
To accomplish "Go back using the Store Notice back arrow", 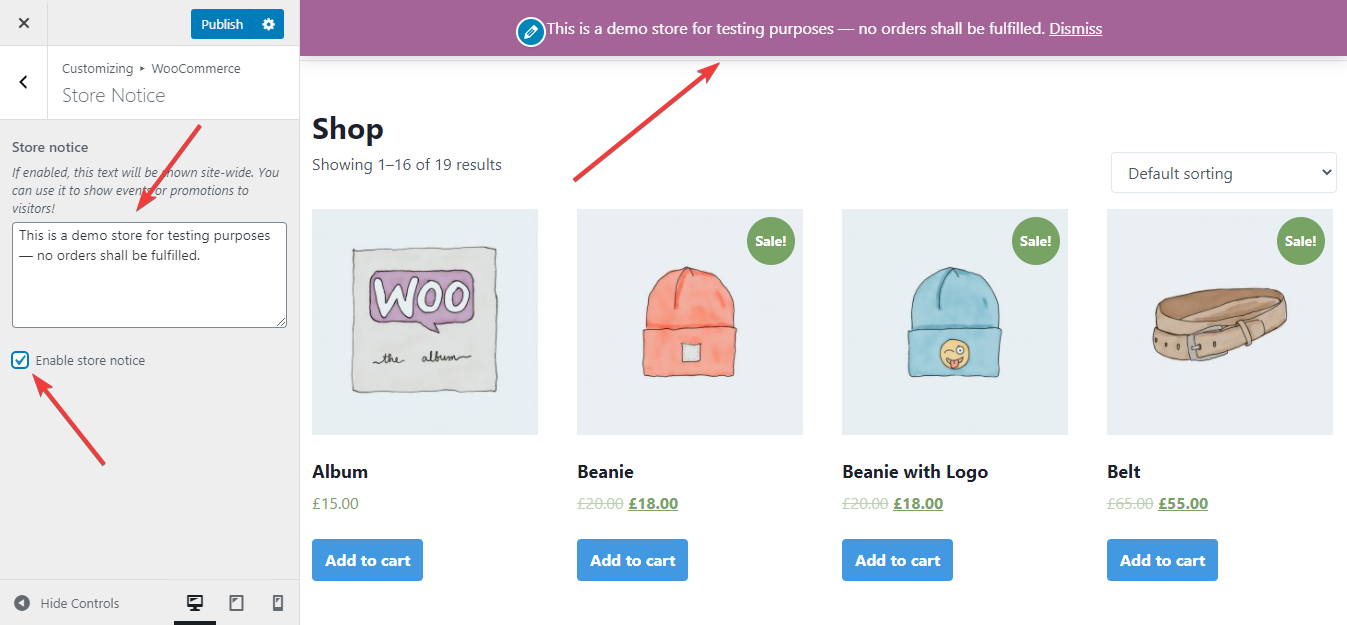I will coord(22,81).
